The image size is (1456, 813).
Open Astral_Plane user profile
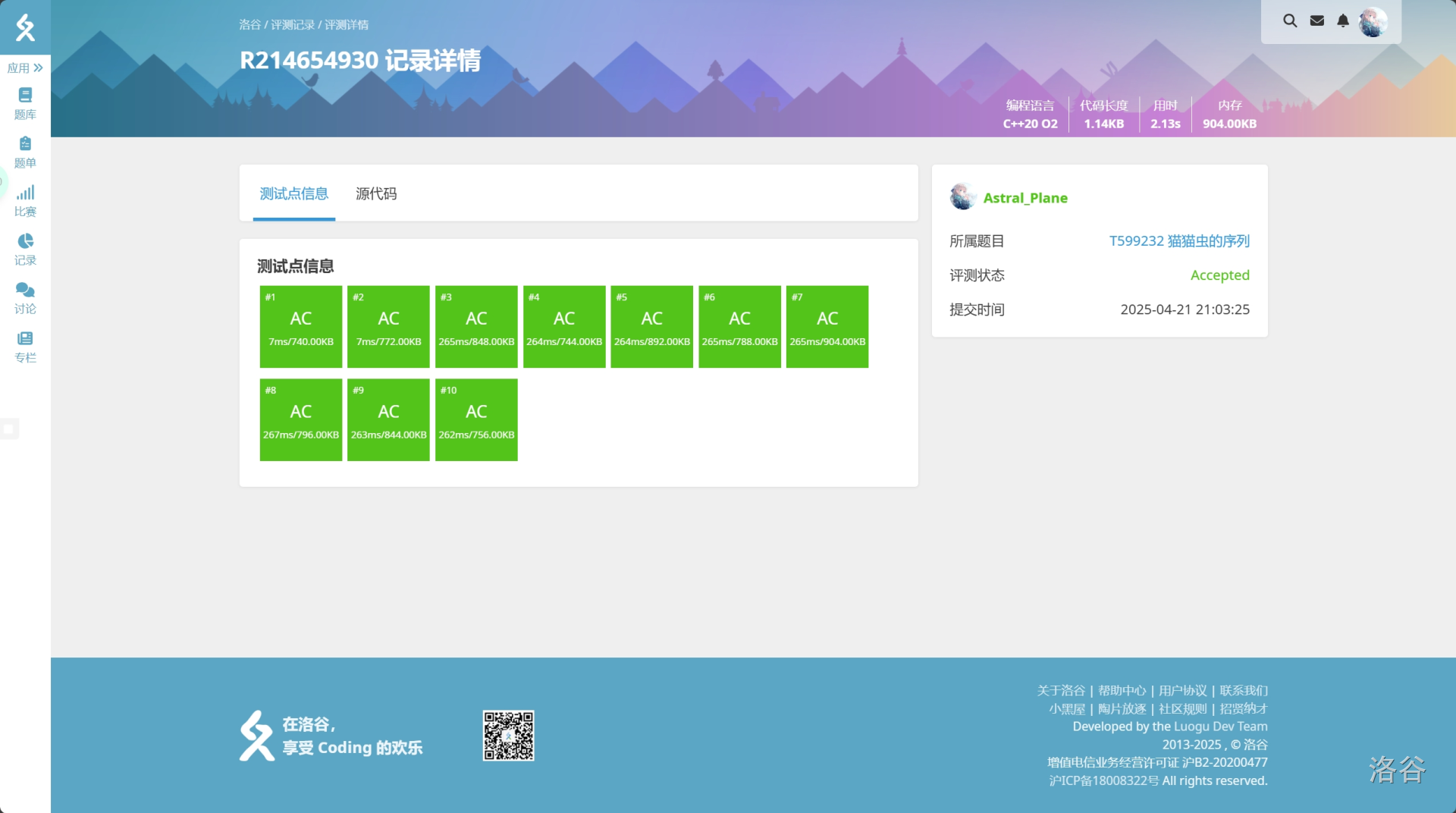[1025, 198]
